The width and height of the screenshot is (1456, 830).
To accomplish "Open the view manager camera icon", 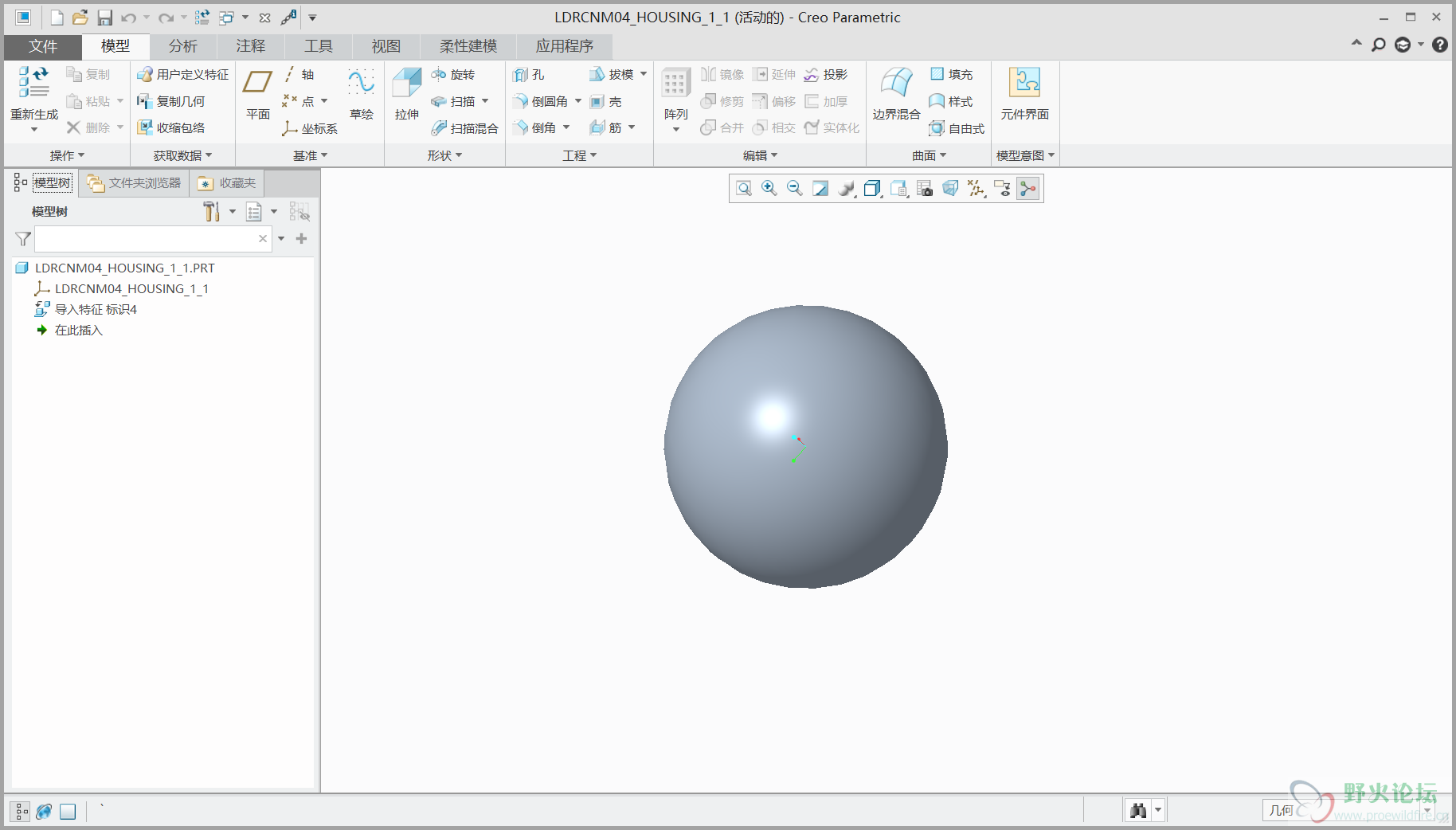I will tap(925, 189).
